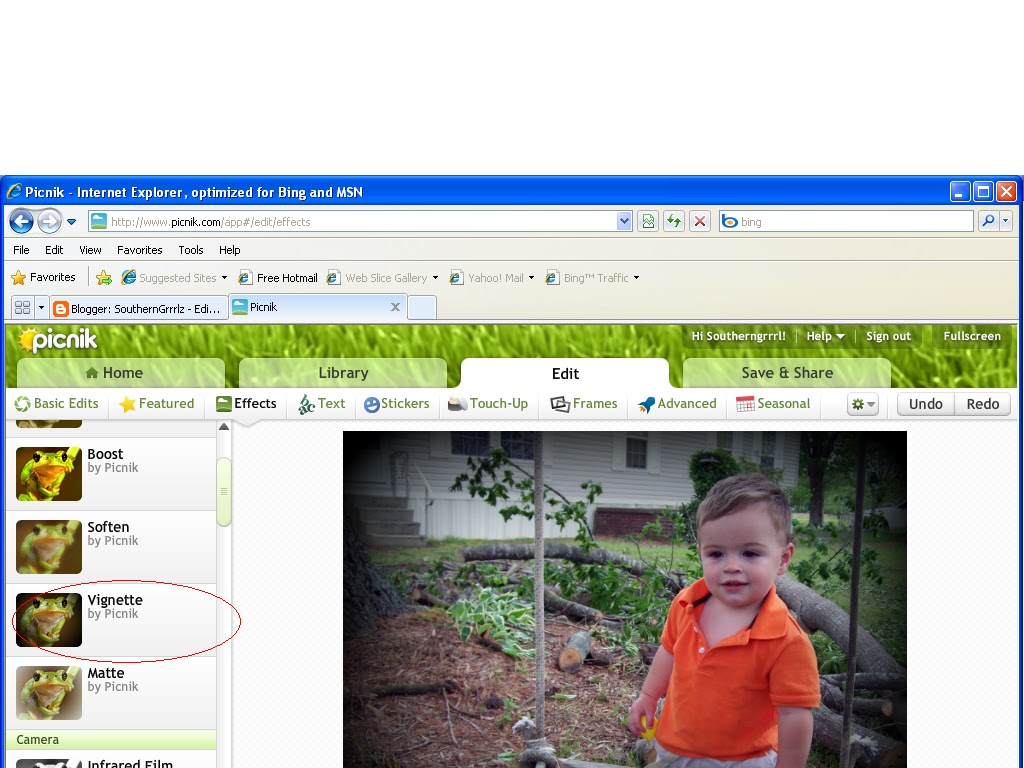Image resolution: width=1024 pixels, height=768 pixels.
Task: Click the browser Forward arrow button
Action: [x=49, y=221]
